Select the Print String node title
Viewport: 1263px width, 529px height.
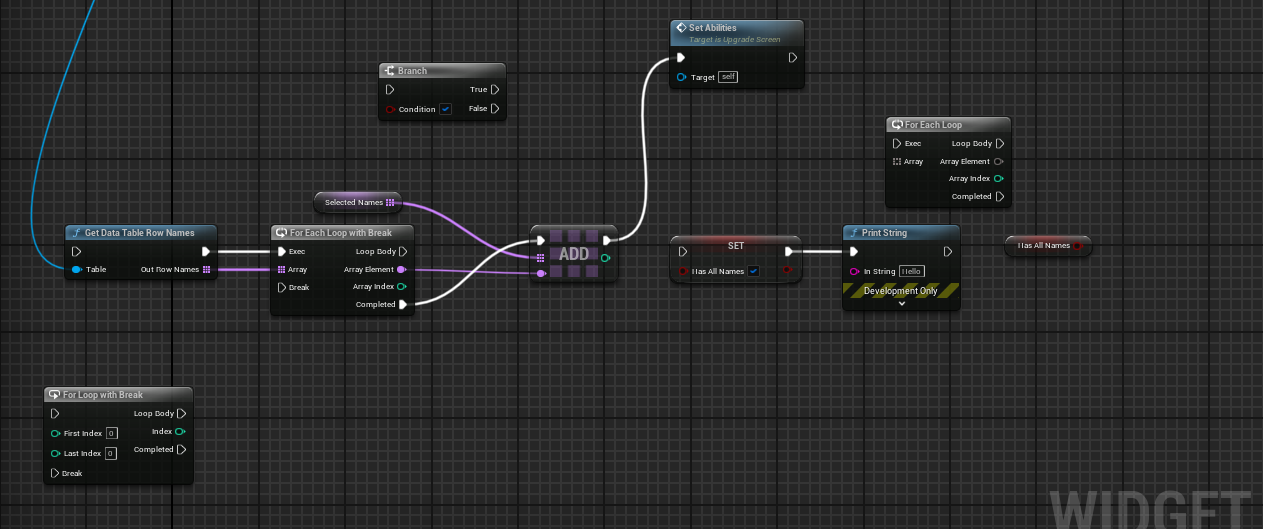(884, 233)
